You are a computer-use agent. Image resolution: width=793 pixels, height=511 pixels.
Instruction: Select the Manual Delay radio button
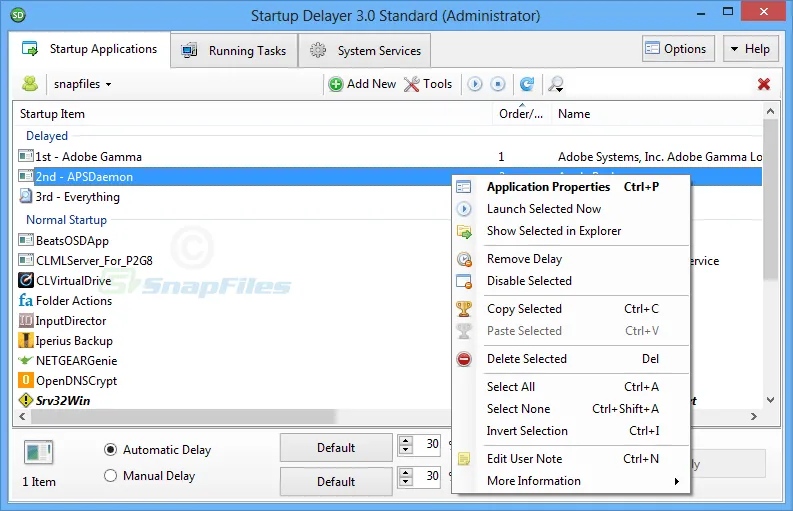[x=111, y=476]
